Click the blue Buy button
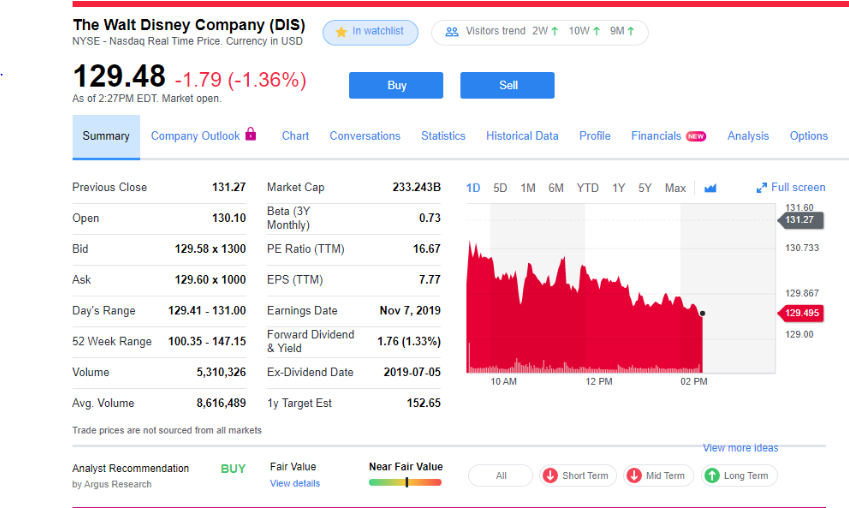The width and height of the screenshot is (849, 508). pyautogui.click(x=396, y=85)
